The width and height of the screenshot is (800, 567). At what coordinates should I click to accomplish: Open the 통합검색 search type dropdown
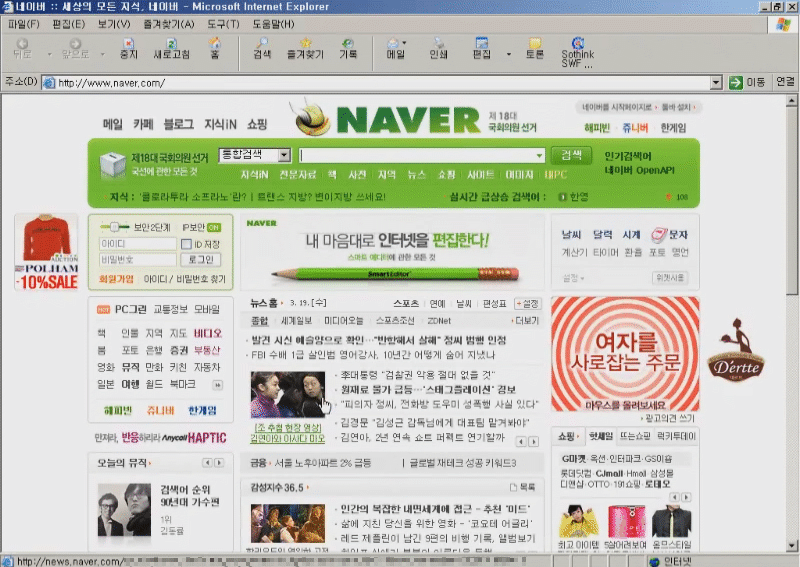pyautogui.click(x=283, y=155)
